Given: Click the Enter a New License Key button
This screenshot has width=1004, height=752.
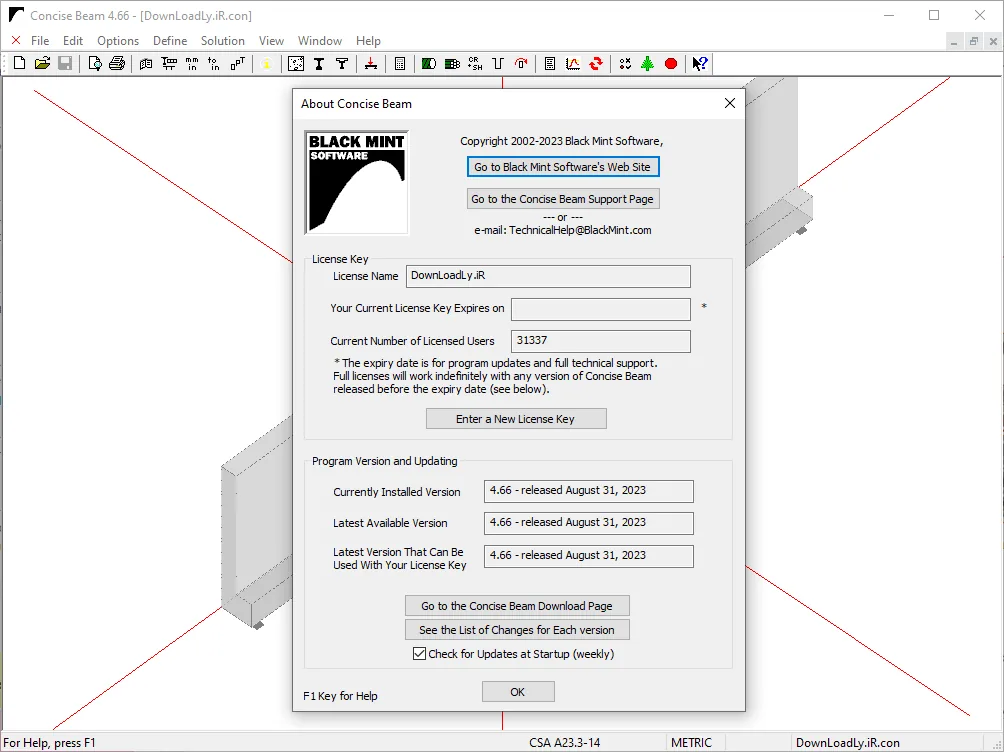Looking at the screenshot, I should click(x=516, y=419).
